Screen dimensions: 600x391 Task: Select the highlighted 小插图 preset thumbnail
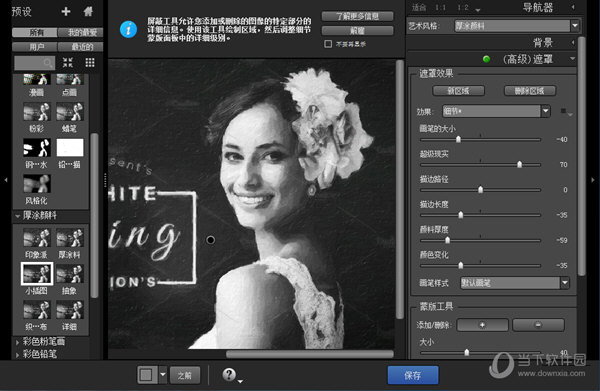click(x=37, y=274)
